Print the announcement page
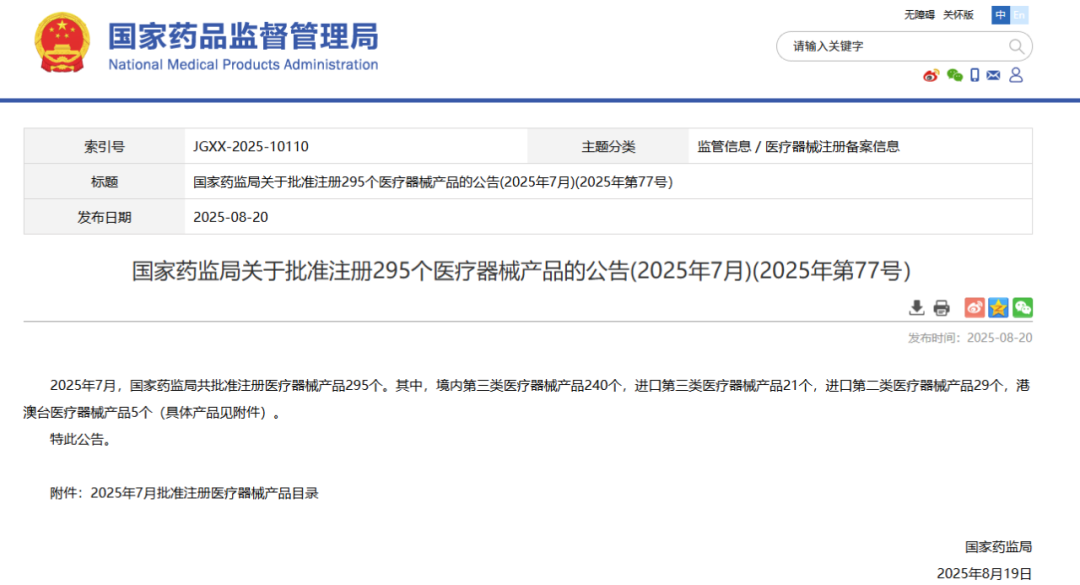Viewport: 1080px width, 585px height. (x=941, y=307)
